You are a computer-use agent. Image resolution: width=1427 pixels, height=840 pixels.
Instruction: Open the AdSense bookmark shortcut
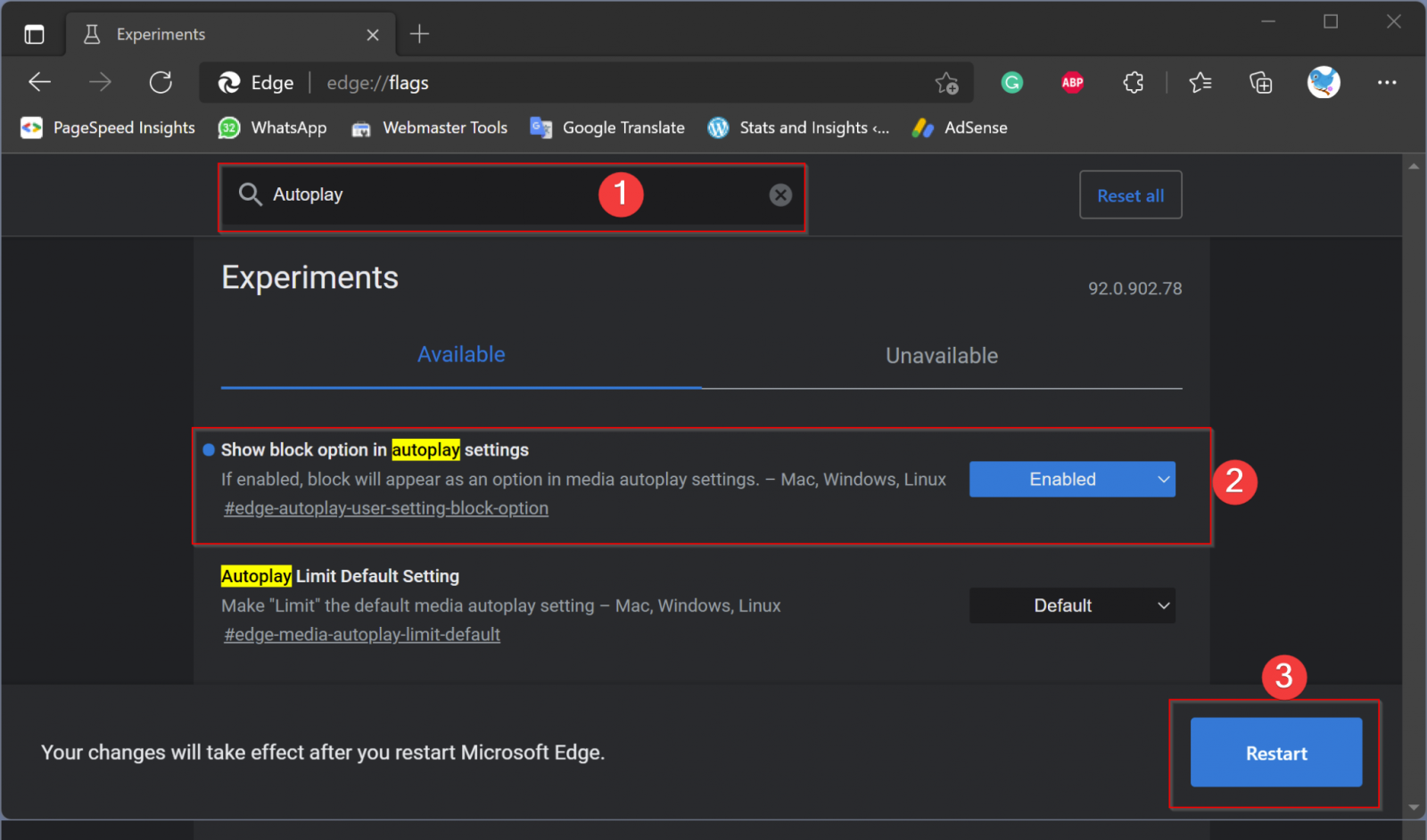pos(959,128)
